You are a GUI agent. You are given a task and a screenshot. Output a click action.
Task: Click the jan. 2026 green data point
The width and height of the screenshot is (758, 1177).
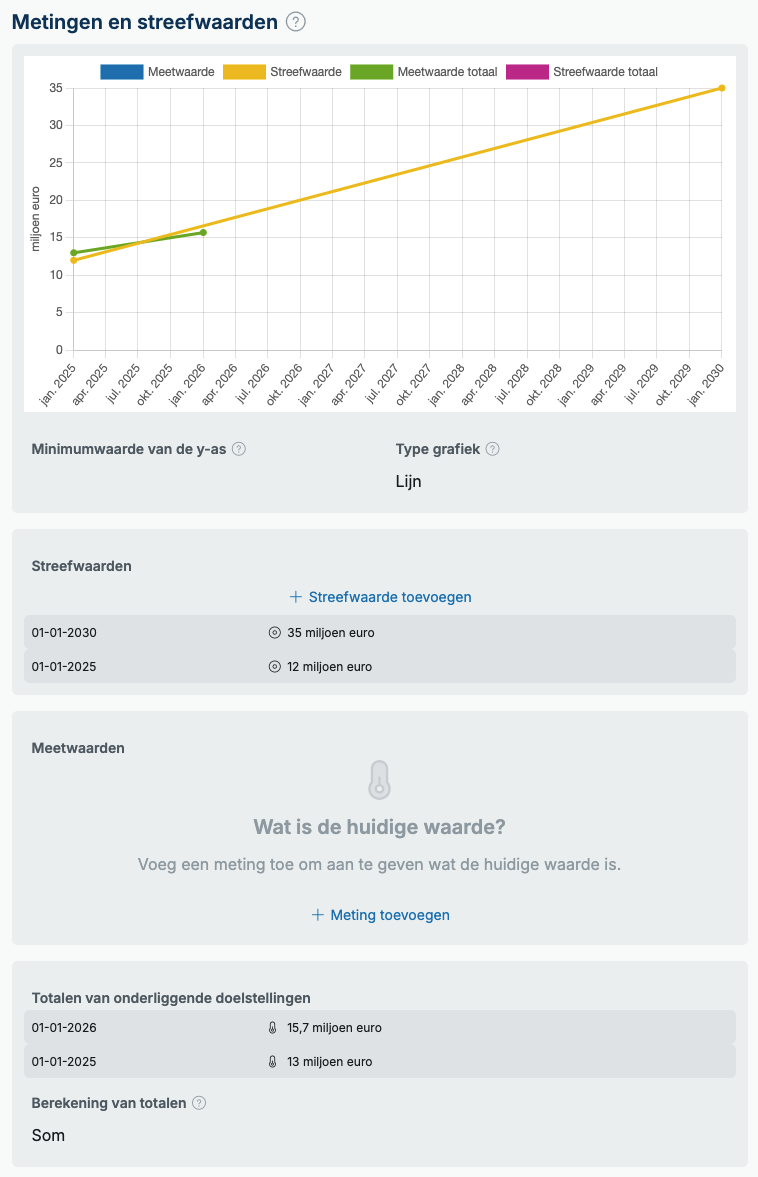pyautogui.click(x=203, y=233)
